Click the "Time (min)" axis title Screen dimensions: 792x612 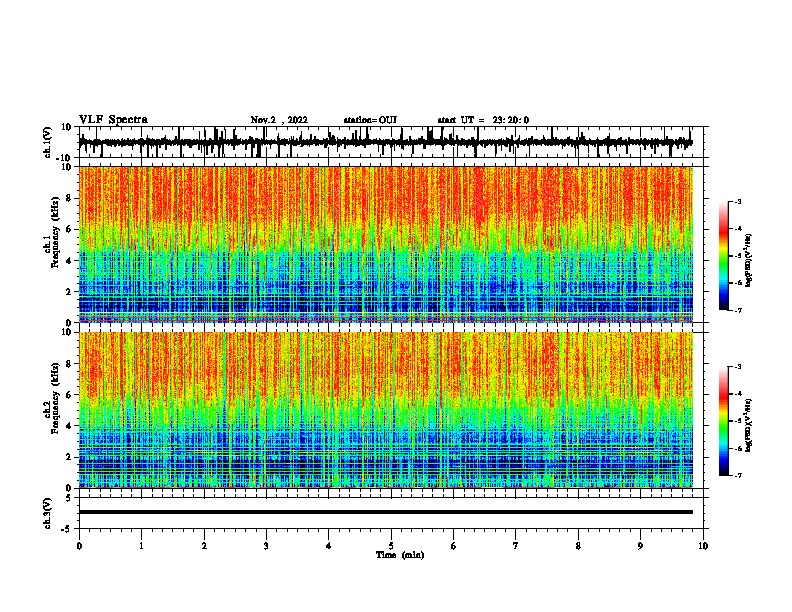tap(400, 555)
